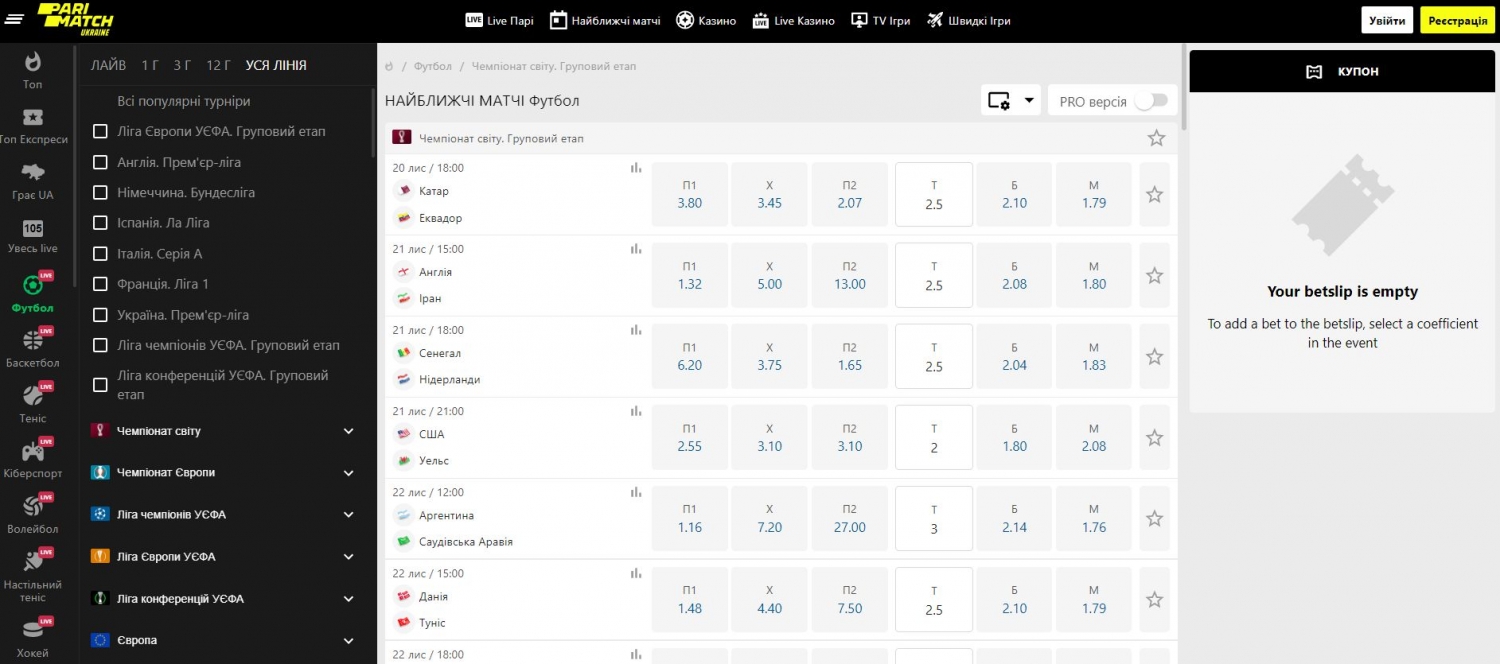The width and height of the screenshot is (1500, 664).
Task: Open the hamburger menu icon
Action: coord(14,20)
